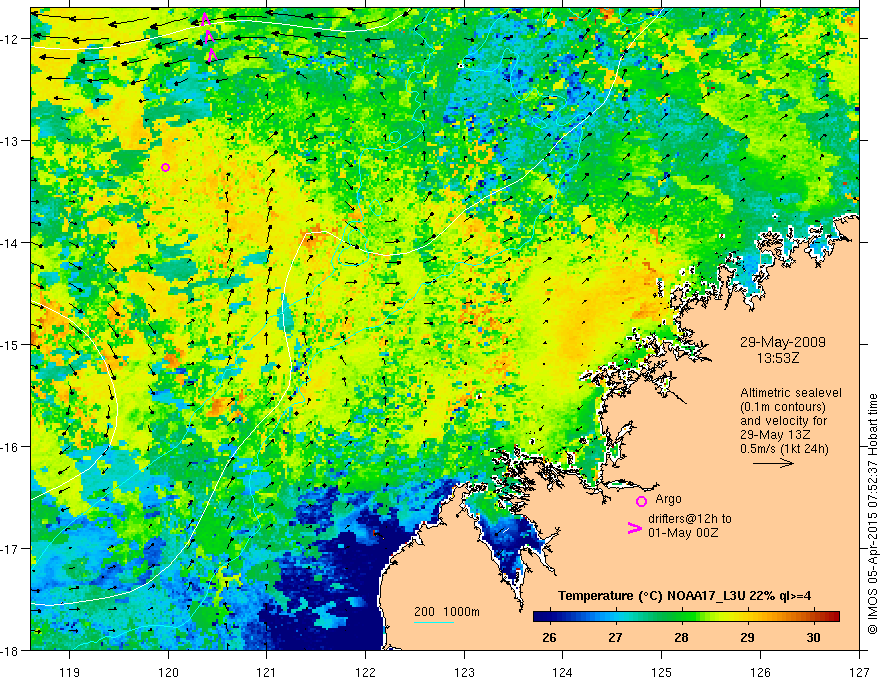Click the '(0.1m contours)' caption line
The height and width of the screenshot is (680, 880).
click(783, 407)
